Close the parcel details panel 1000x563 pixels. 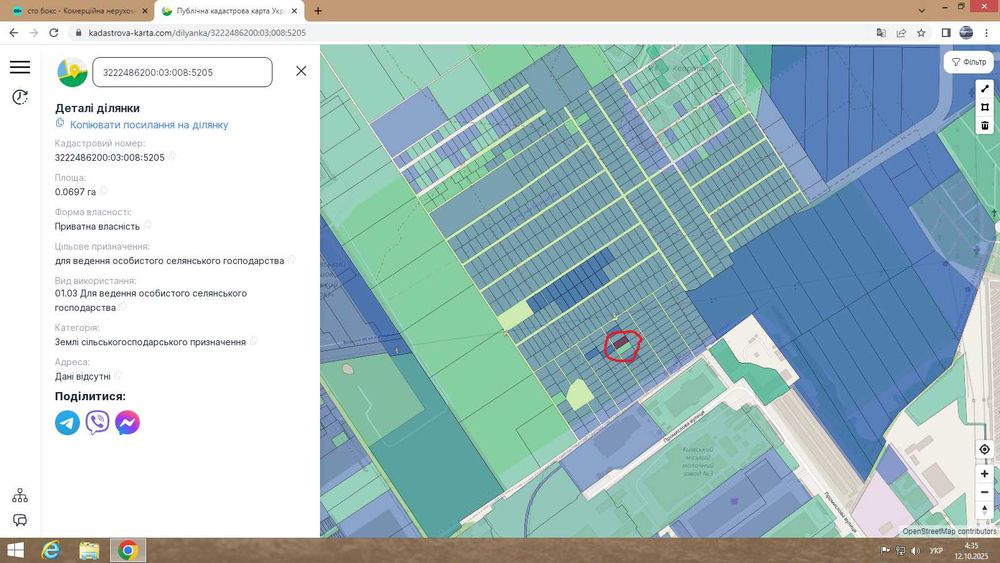point(301,71)
